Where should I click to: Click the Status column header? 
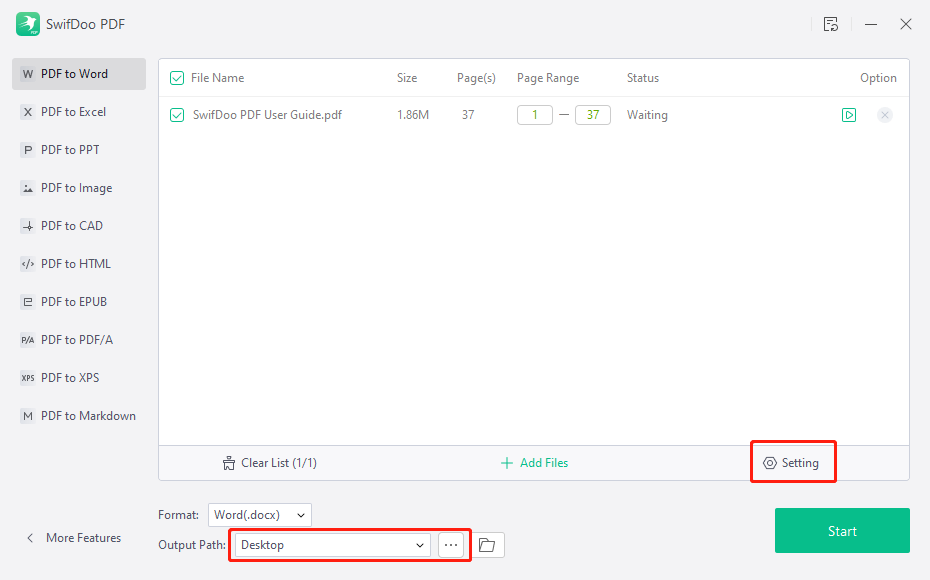tap(643, 78)
